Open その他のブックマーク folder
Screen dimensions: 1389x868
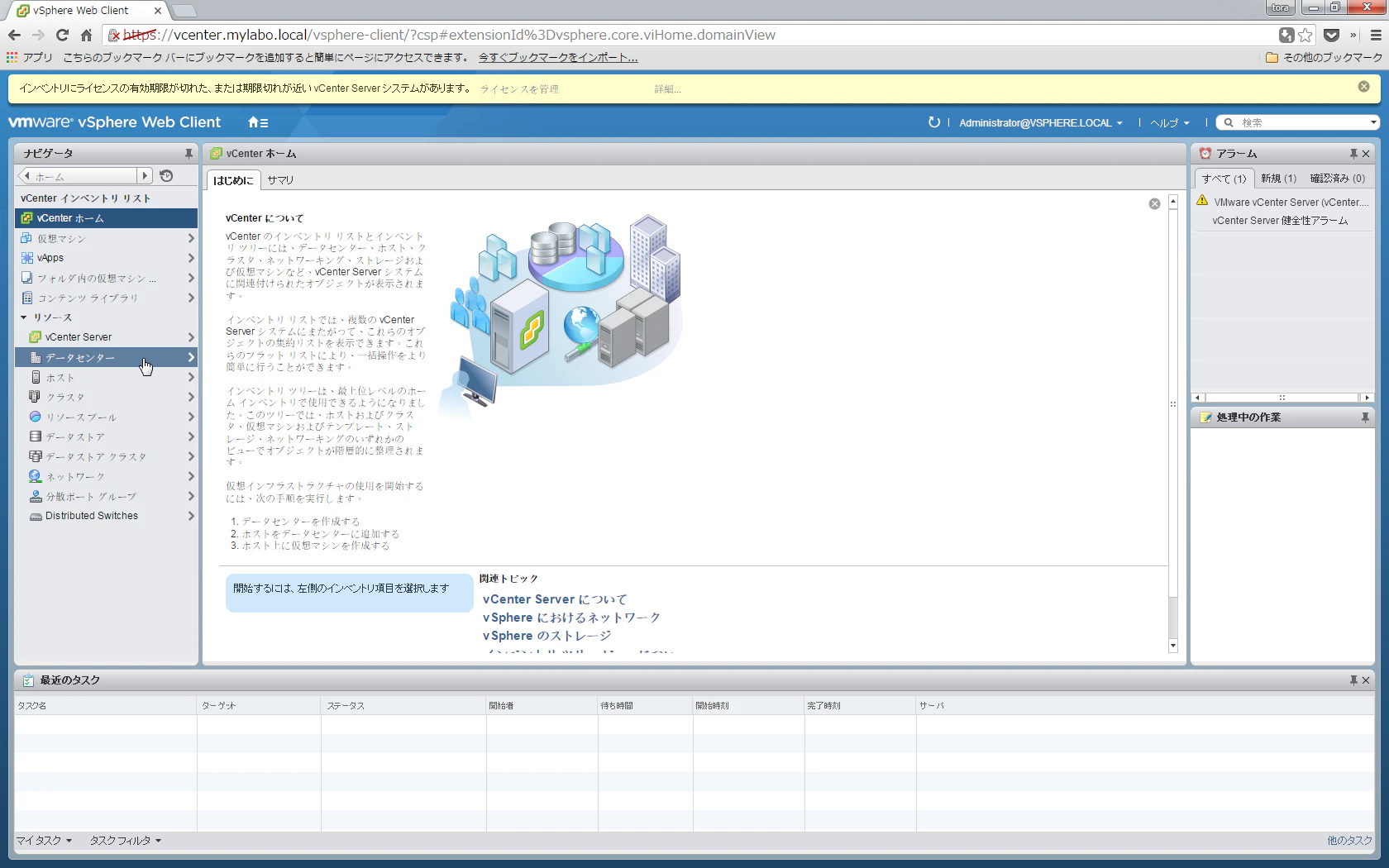point(1324,58)
